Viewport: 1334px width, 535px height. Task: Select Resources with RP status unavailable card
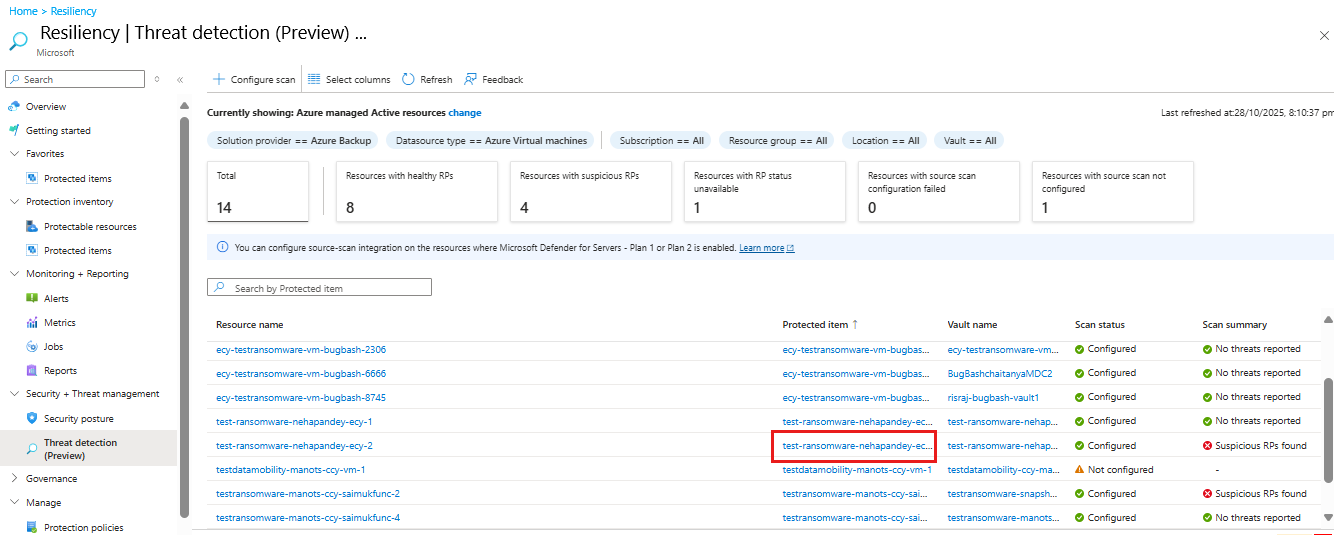pyautogui.click(x=764, y=191)
